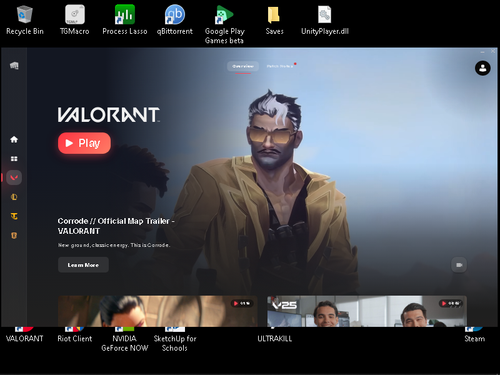Image resolution: width=500 pixels, height=375 pixels.
Task: Open the account profile avatar
Action: (482, 68)
